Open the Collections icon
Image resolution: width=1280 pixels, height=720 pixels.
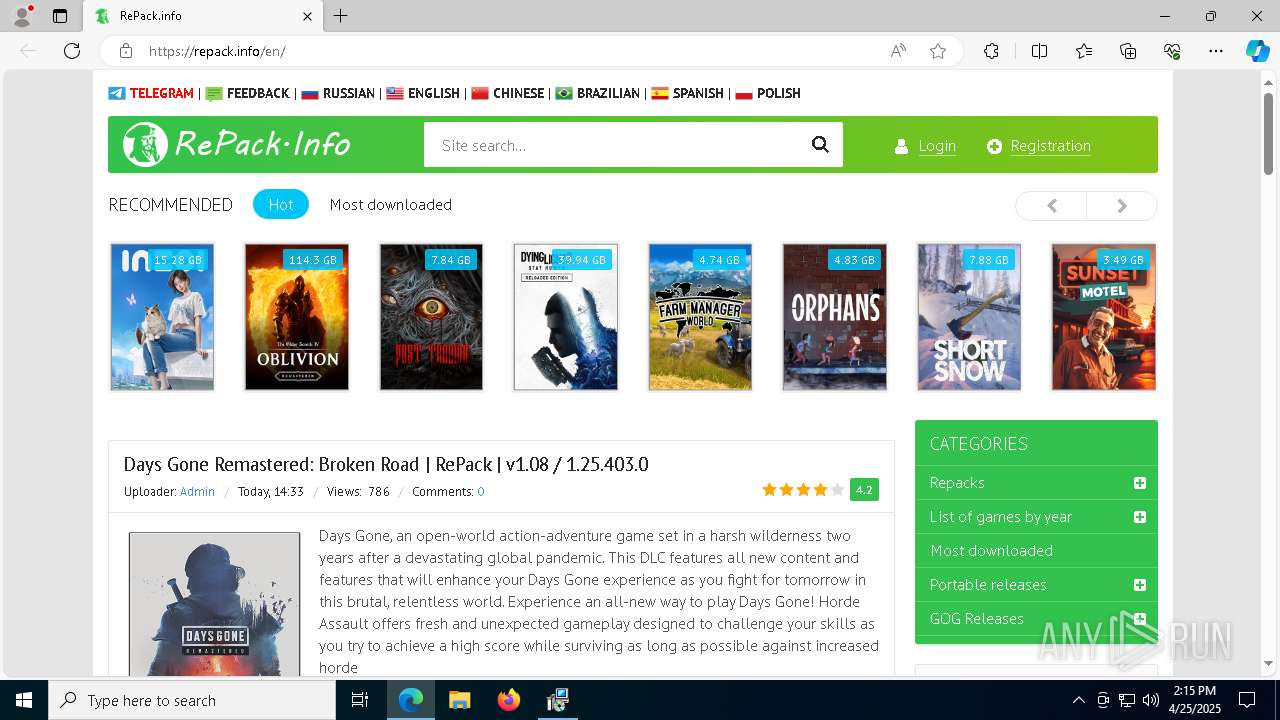[x=1128, y=51]
